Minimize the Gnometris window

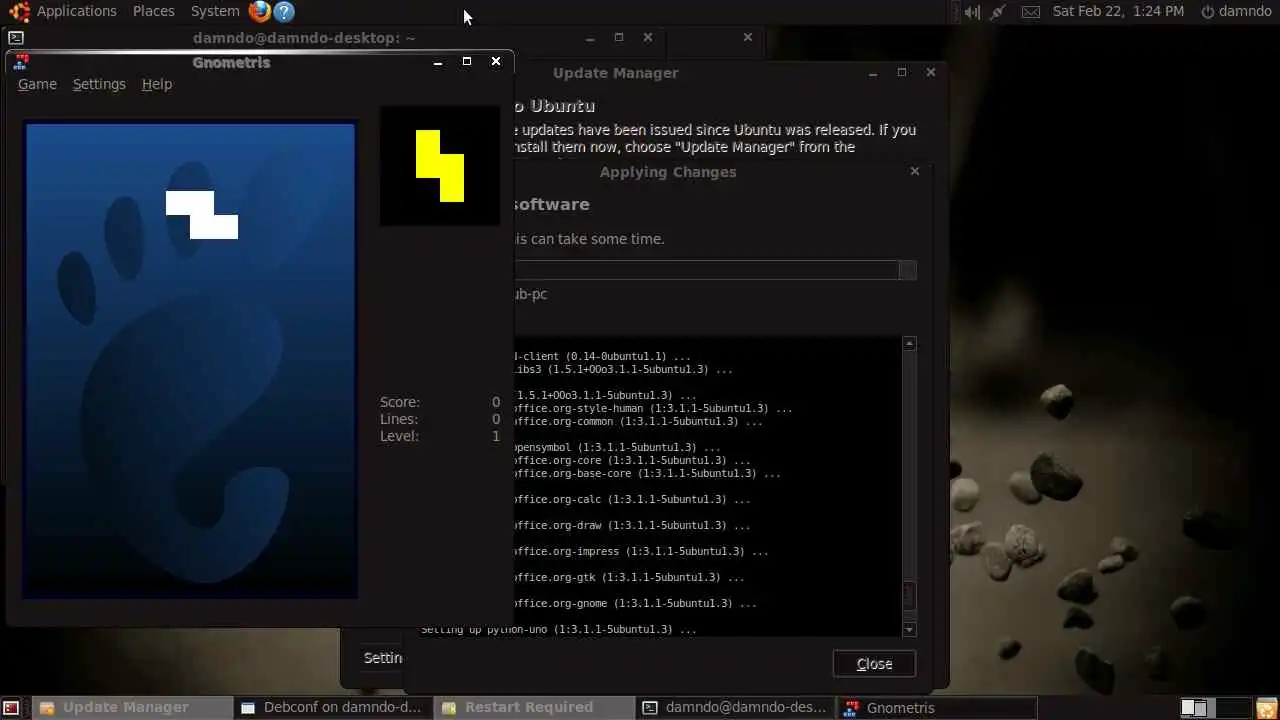tap(438, 62)
